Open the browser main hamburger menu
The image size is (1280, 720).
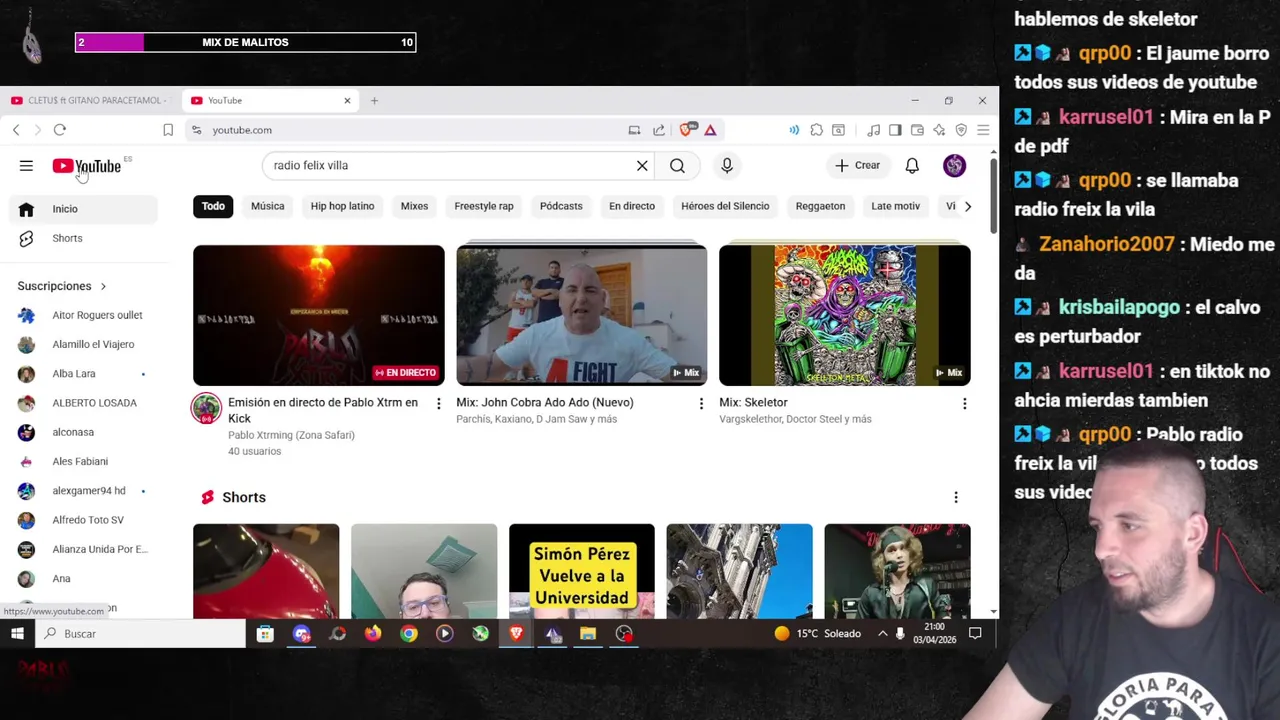pos(983,130)
